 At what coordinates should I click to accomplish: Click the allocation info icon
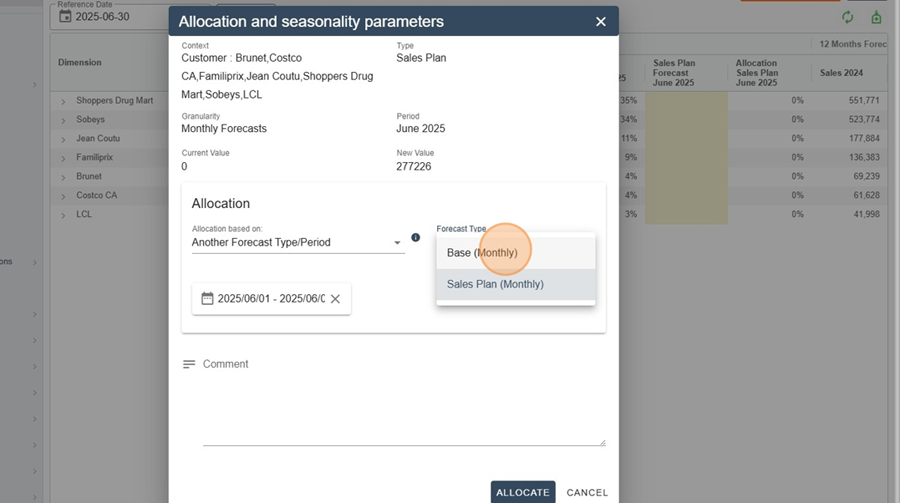click(x=416, y=237)
